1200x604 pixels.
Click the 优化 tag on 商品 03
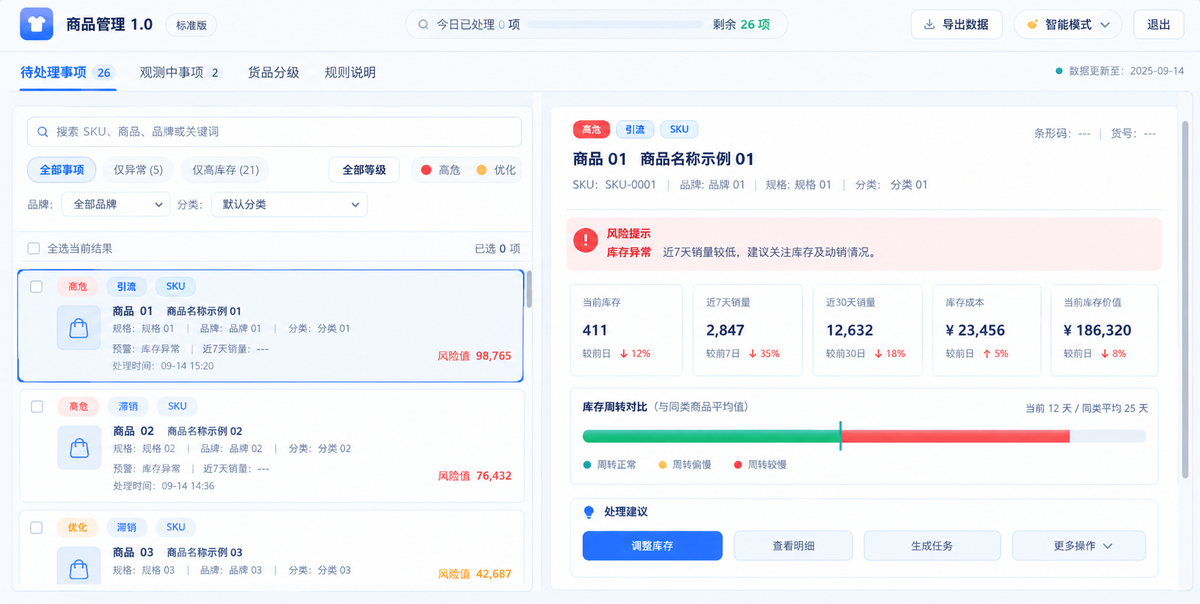(78, 527)
